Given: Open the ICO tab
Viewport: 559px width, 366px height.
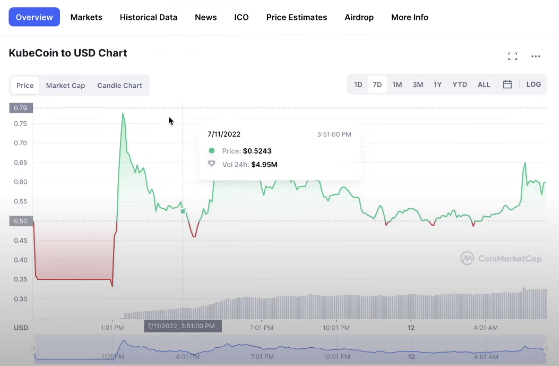Looking at the screenshot, I should click(x=241, y=17).
